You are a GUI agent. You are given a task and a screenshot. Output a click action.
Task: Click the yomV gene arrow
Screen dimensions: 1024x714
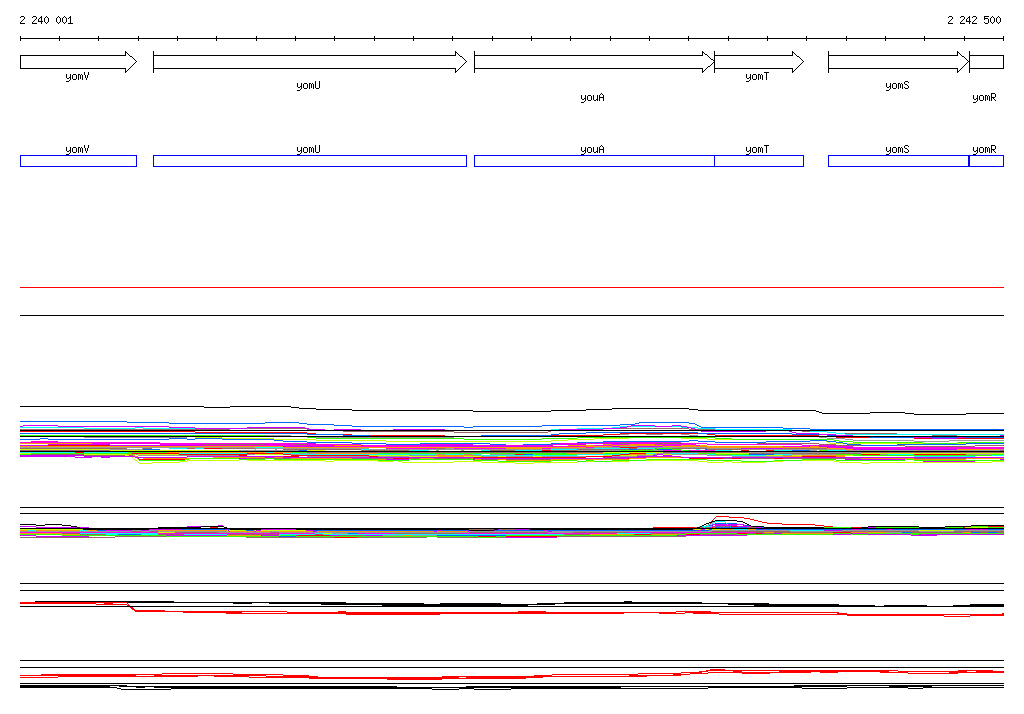78,62
